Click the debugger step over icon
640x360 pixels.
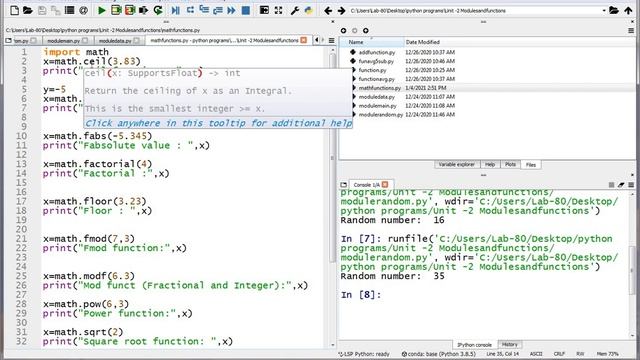(190, 10)
